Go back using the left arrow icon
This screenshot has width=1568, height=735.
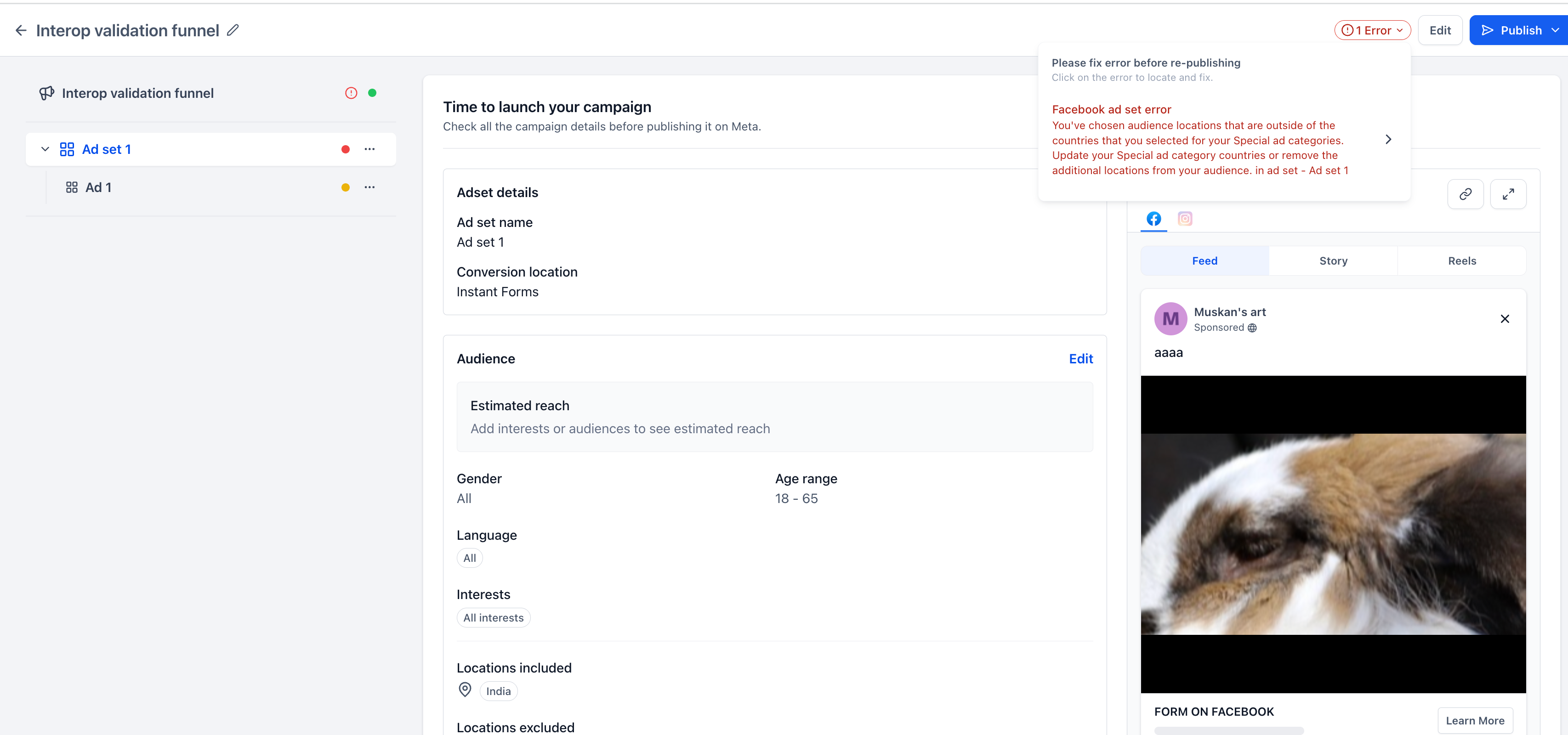pos(21,30)
